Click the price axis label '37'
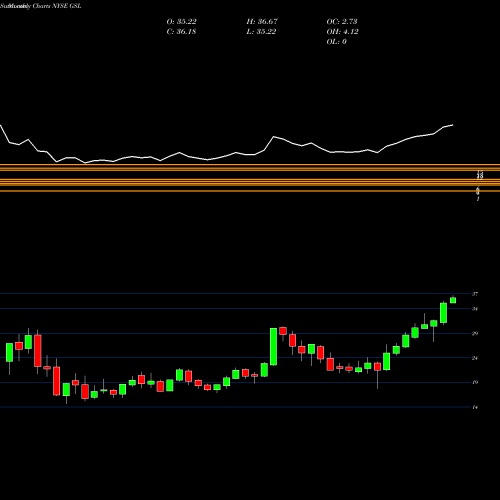 tap(475, 294)
